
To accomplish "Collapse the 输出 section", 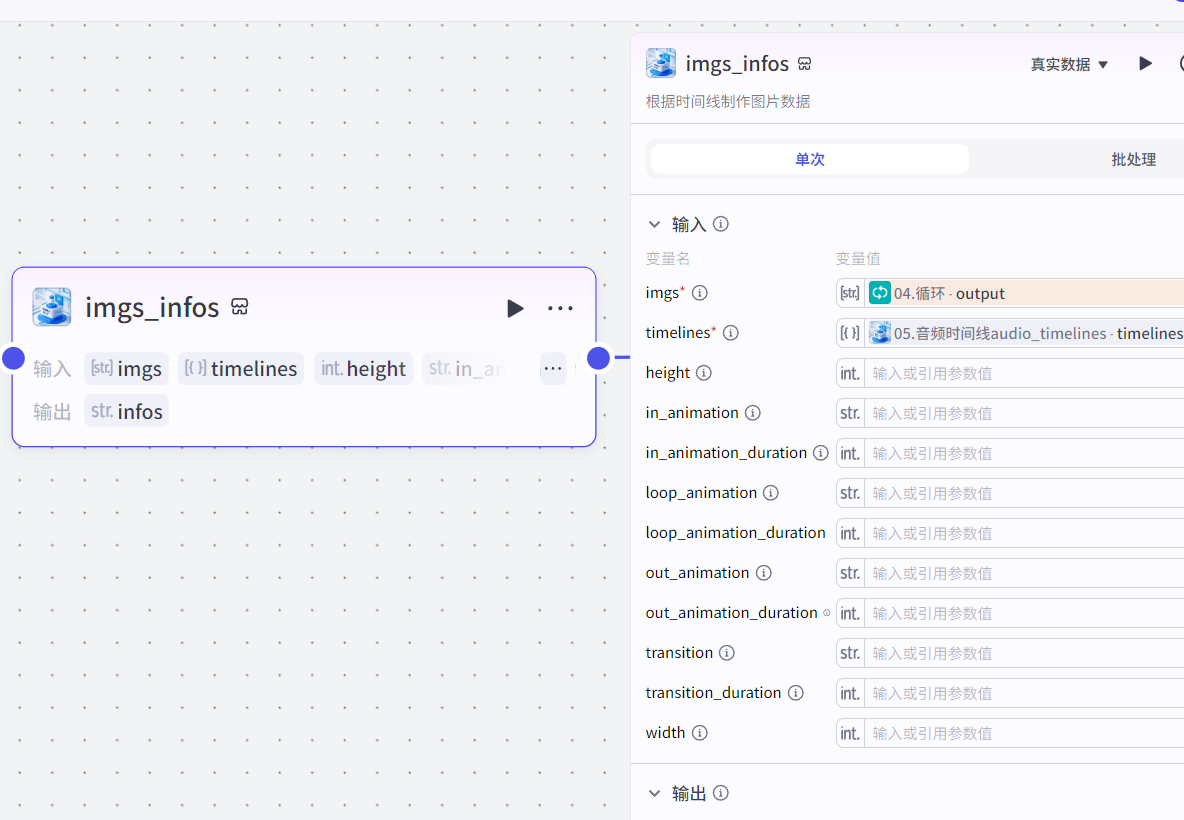I will tap(655, 794).
